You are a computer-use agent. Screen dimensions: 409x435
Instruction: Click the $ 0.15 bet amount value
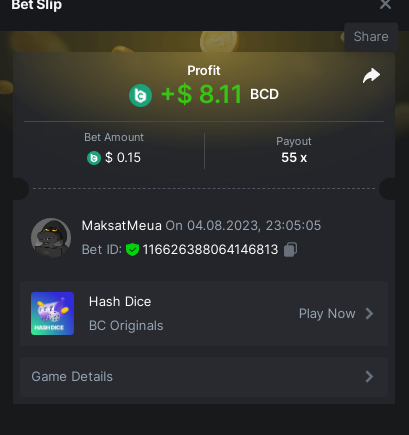coord(123,158)
